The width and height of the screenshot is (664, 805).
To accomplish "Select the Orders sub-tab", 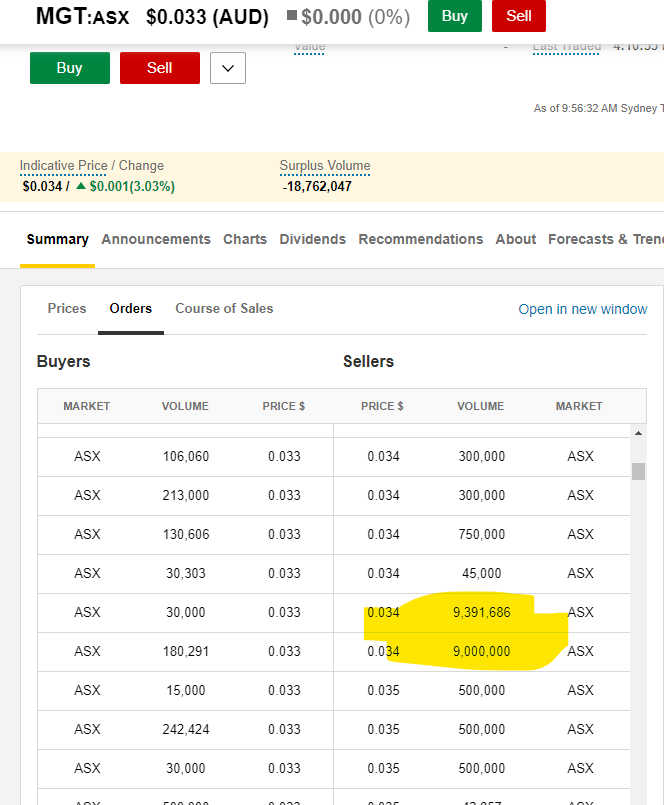I will (131, 308).
